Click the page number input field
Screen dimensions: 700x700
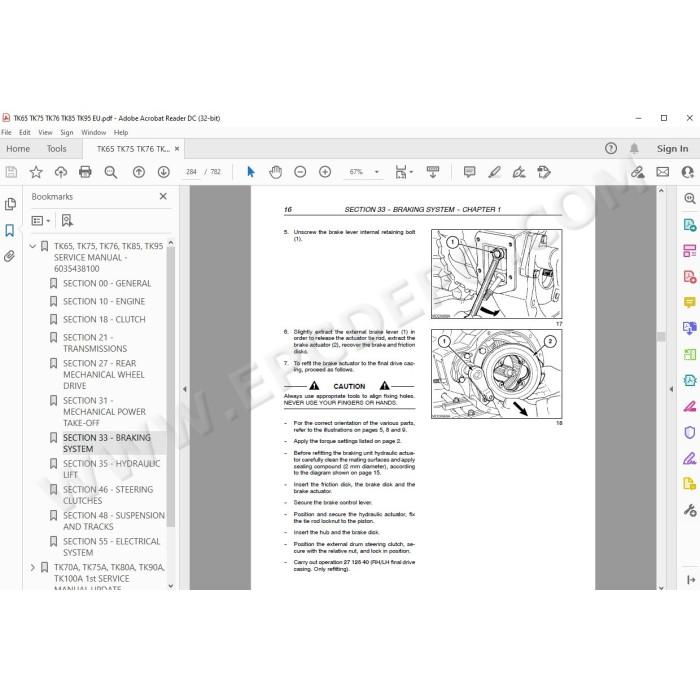(x=191, y=172)
